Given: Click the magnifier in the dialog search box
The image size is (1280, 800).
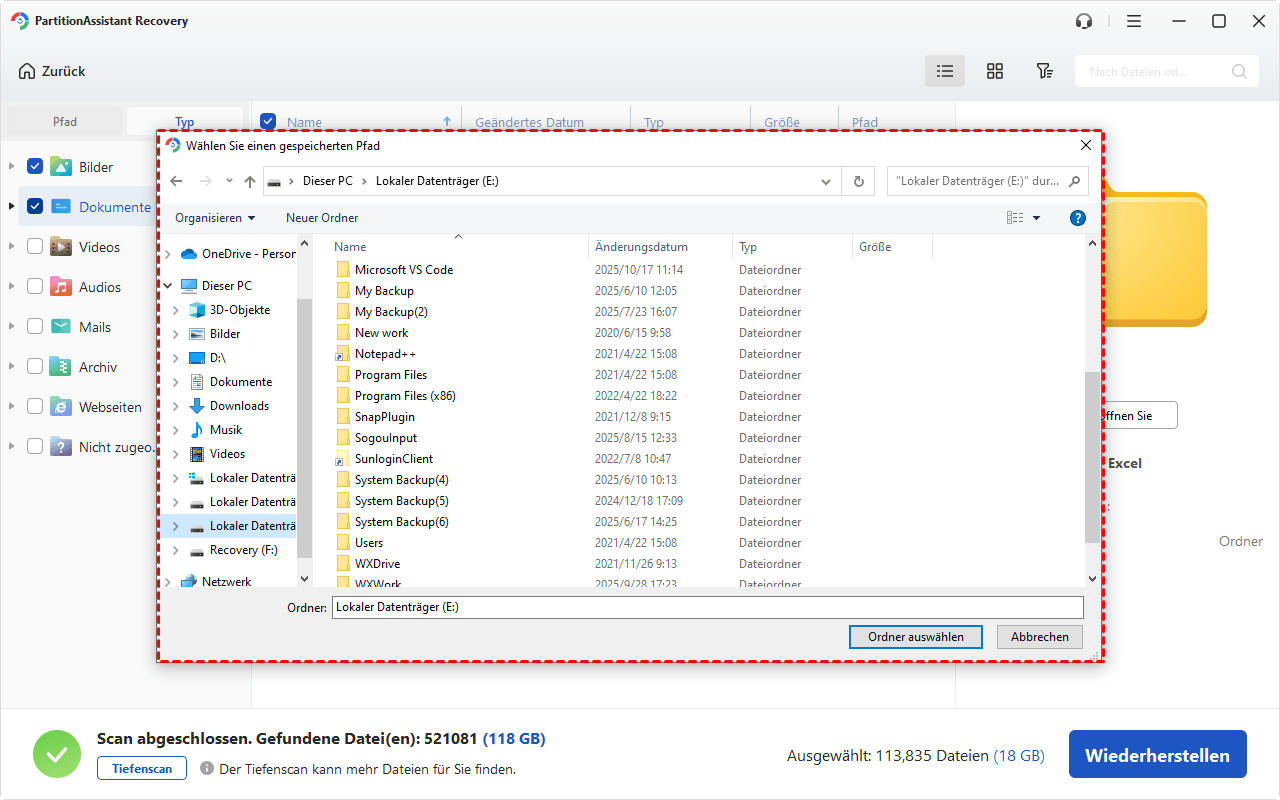Looking at the screenshot, I should [x=1075, y=181].
